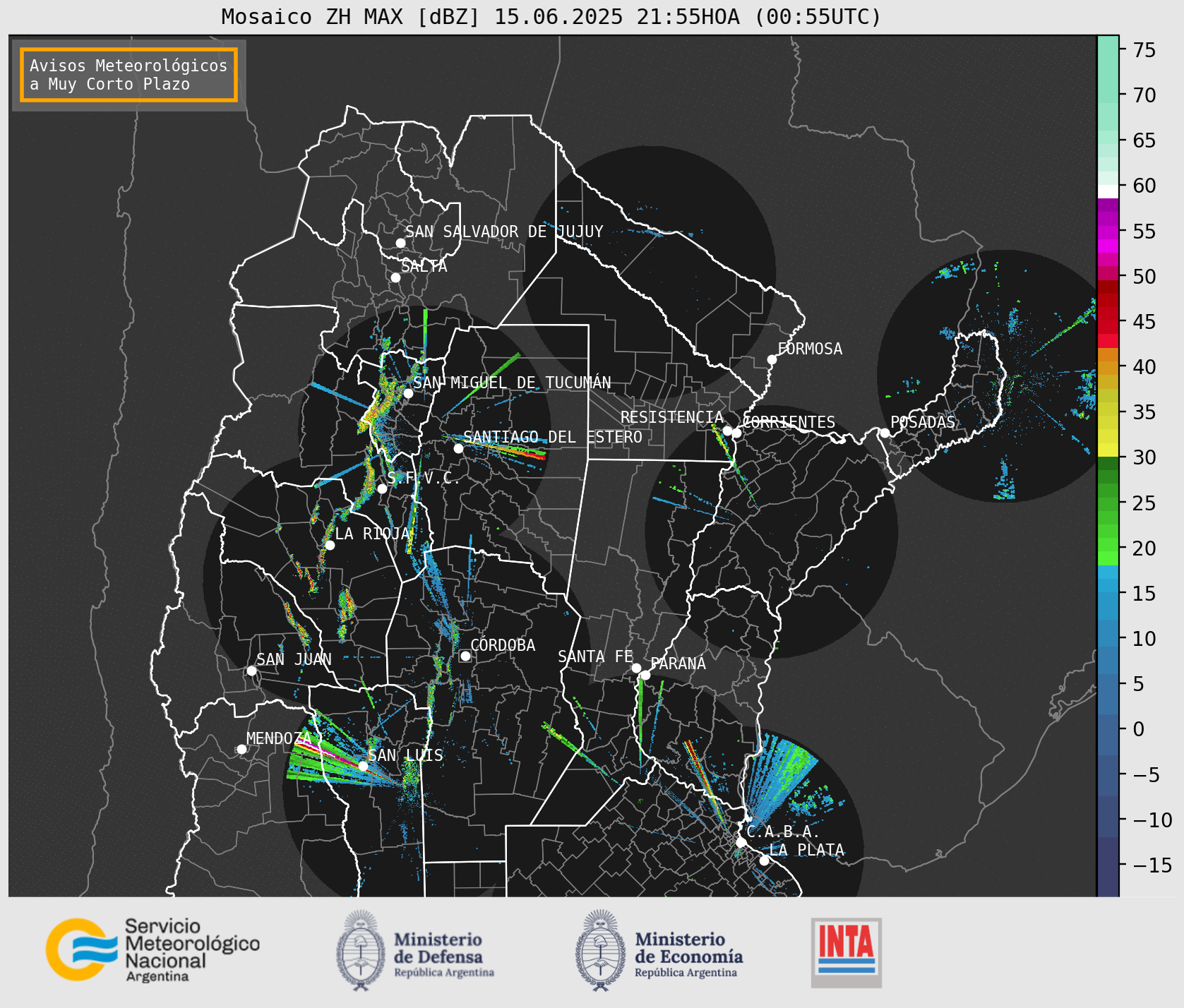Click the INTA logo
1184x1008 pixels.
846,952
